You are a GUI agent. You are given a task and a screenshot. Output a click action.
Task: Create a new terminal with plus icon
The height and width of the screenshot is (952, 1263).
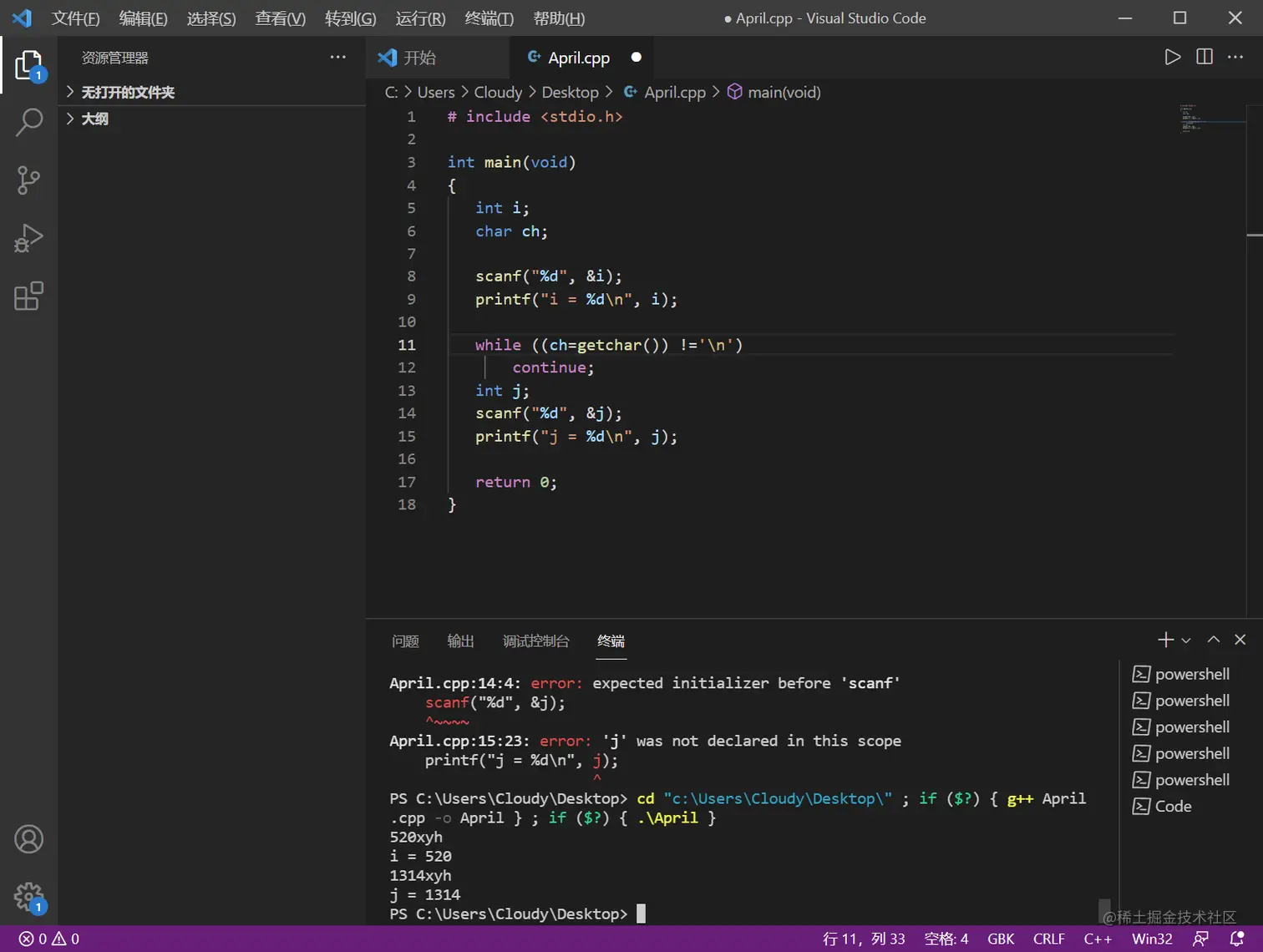click(x=1166, y=640)
